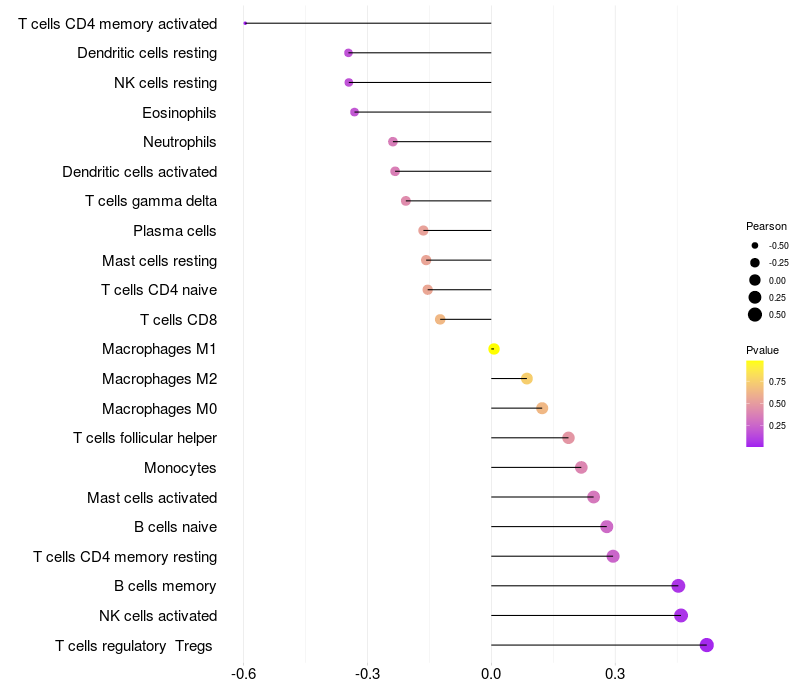Click the "B cells naive" axis label

[175, 527]
